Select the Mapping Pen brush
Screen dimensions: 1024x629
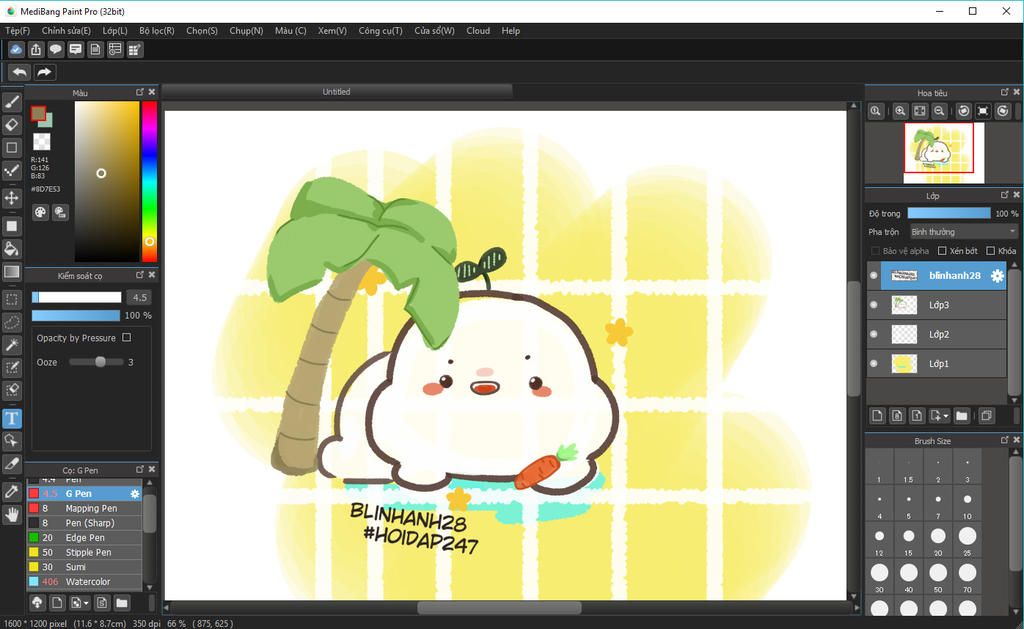(x=84, y=508)
